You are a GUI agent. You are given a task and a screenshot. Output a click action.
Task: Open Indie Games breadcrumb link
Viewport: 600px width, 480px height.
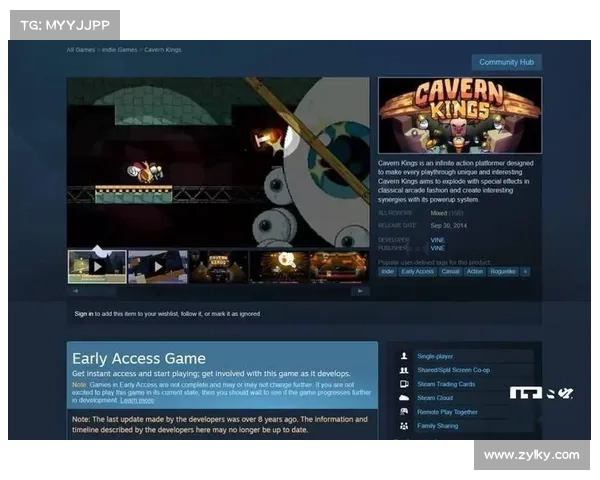pyautogui.click(x=119, y=50)
